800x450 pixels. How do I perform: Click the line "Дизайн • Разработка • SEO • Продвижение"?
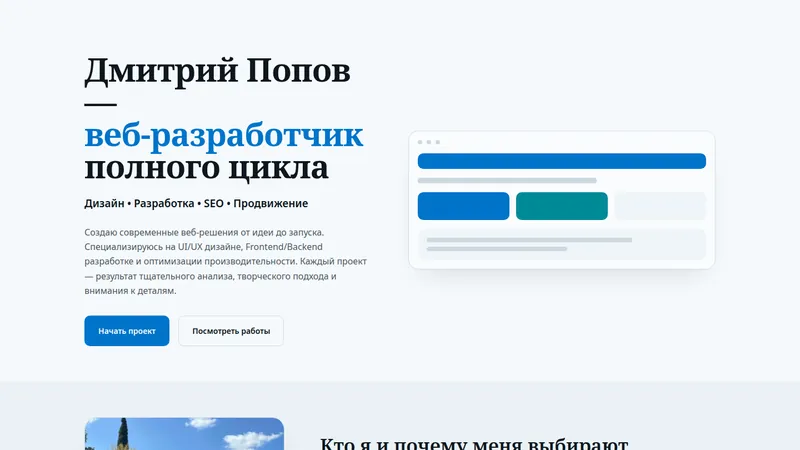pyautogui.click(x=196, y=203)
